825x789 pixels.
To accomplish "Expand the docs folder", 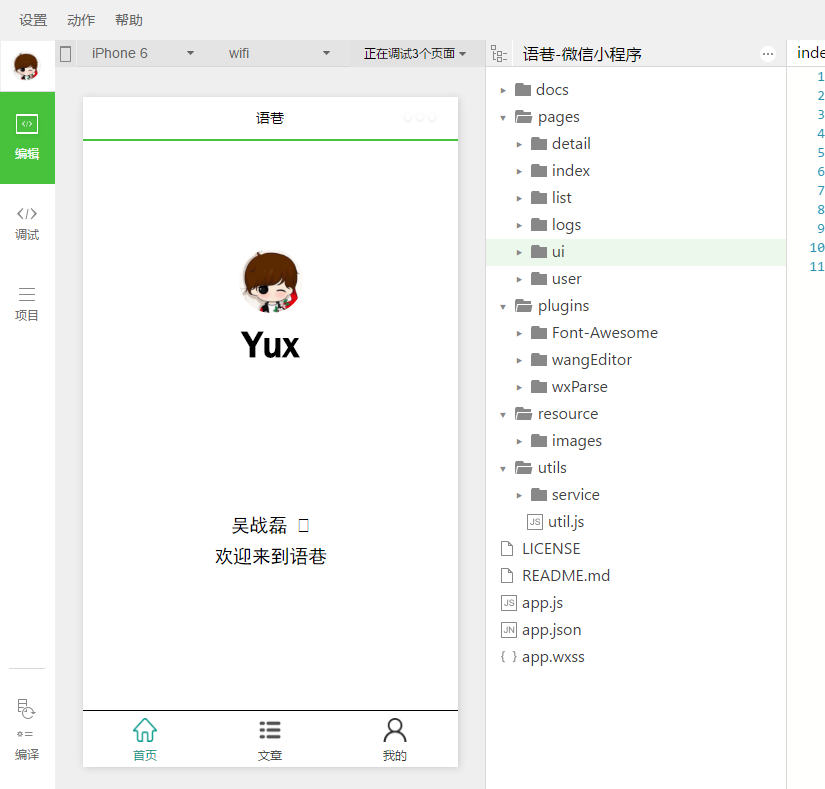I will 503,90.
